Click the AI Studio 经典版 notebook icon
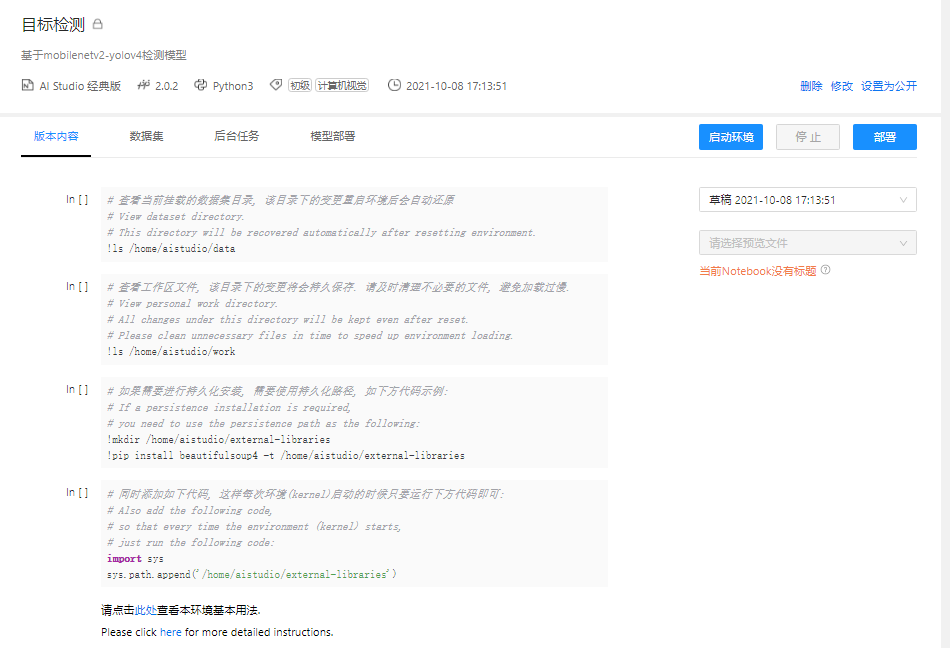 (x=27, y=86)
